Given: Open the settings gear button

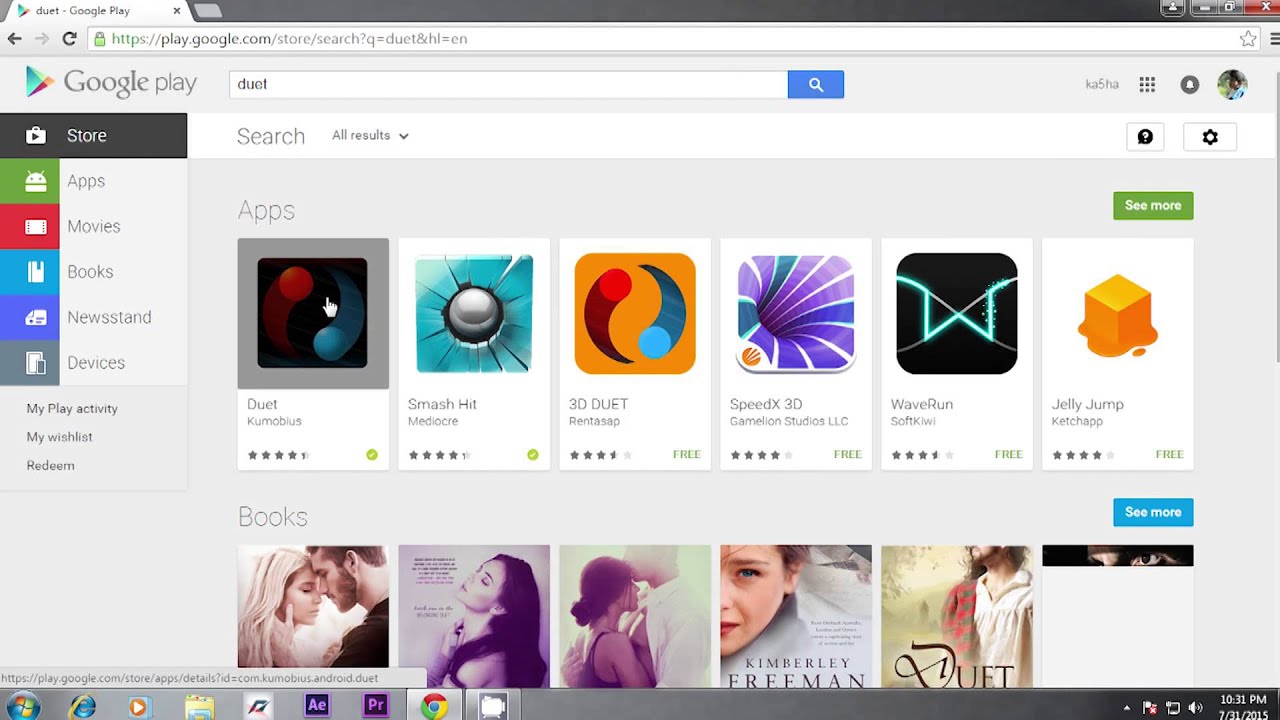Looking at the screenshot, I should coord(1210,137).
